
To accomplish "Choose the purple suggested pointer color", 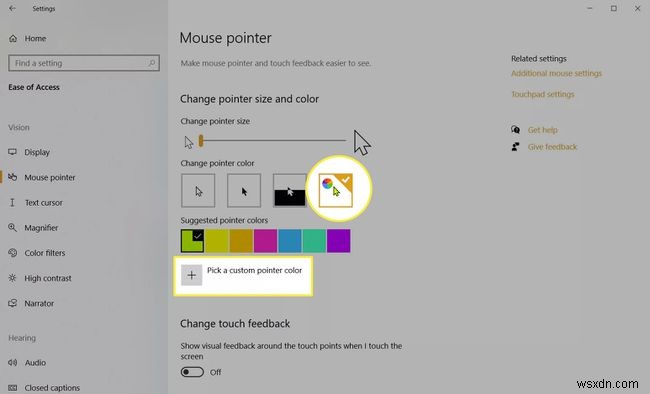I will 339,241.
